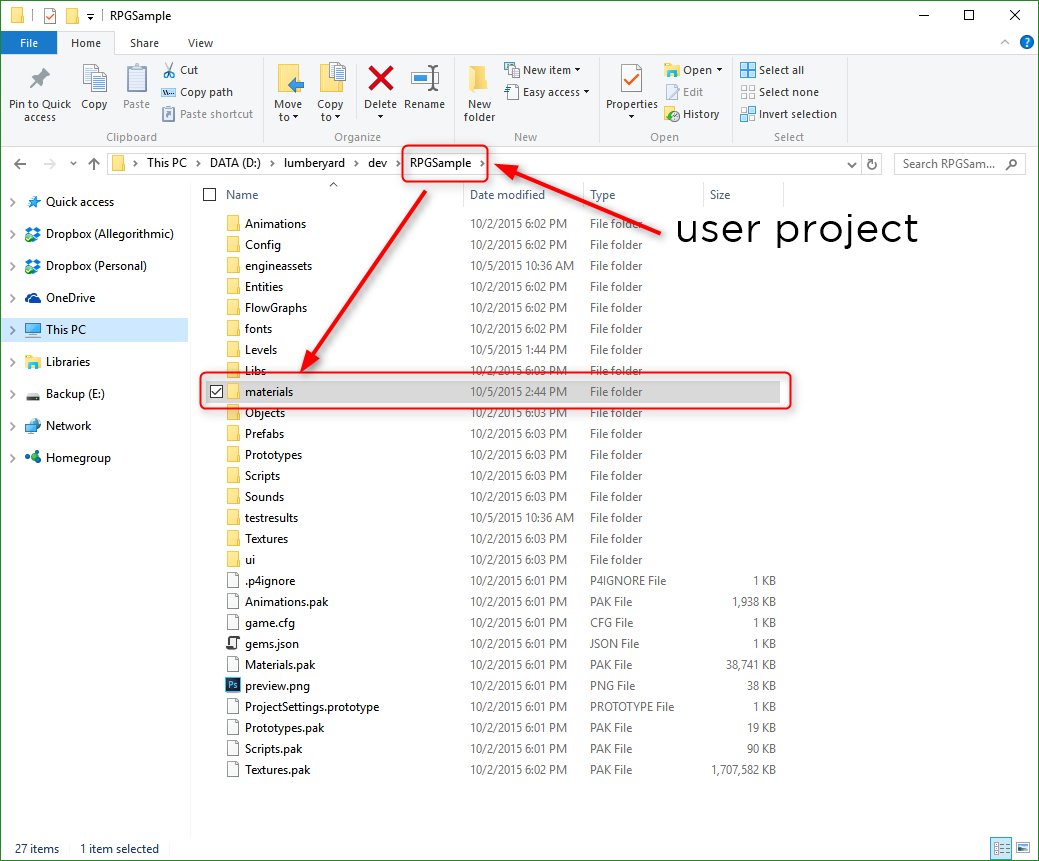Open Move to dropdown
Viewport: 1039px width, 861px height.
[288, 111]
